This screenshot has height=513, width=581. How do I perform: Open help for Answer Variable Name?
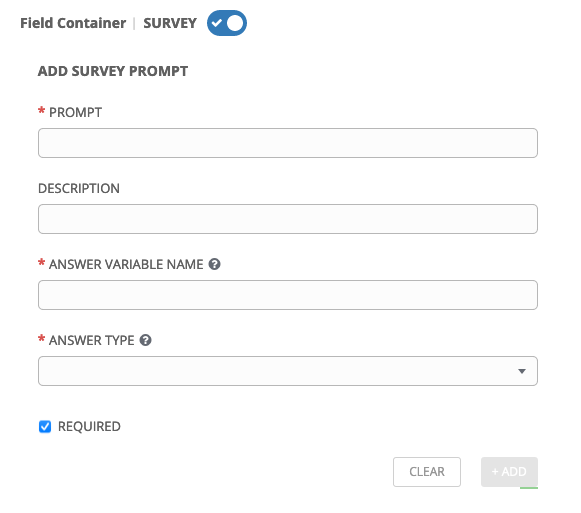point(214,264)
